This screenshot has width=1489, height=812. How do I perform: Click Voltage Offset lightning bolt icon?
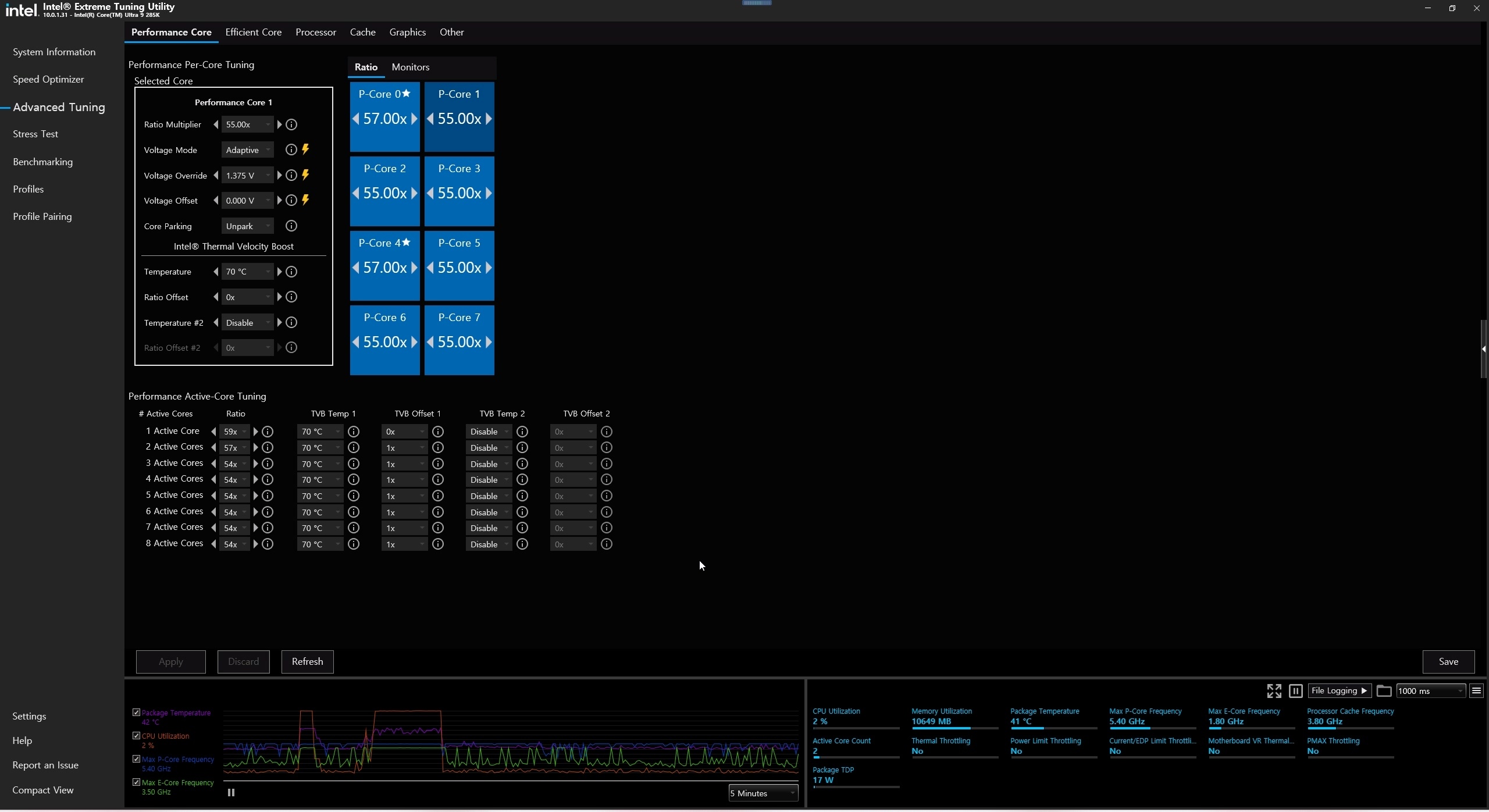point(305,200)
